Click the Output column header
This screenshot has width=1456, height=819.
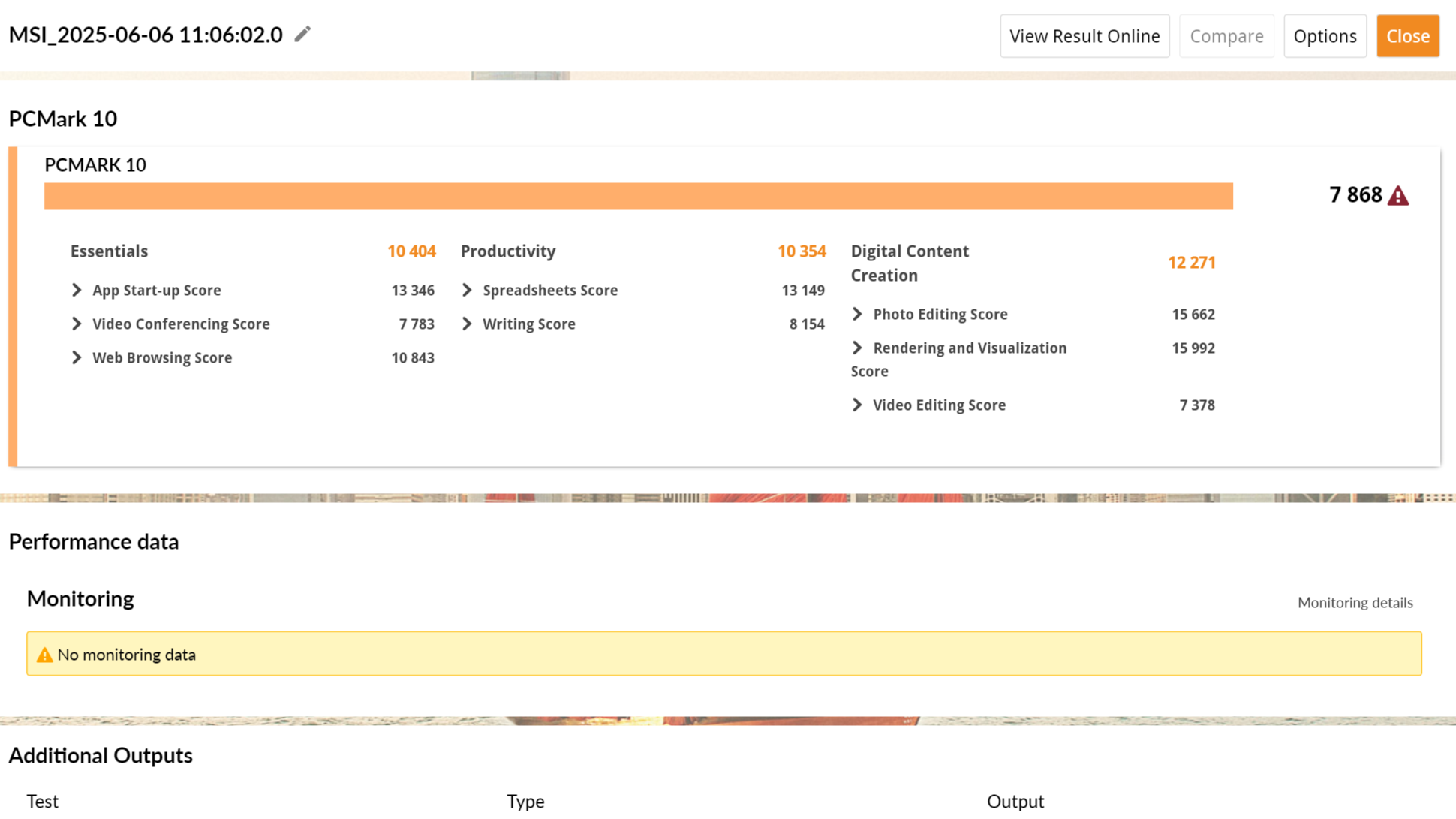(1015, 802)
